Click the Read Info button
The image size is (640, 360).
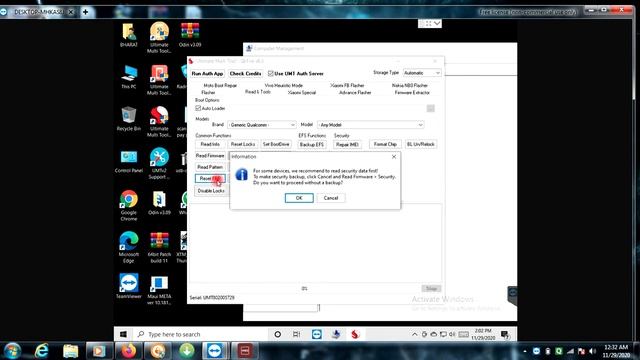tap(210, 144)
